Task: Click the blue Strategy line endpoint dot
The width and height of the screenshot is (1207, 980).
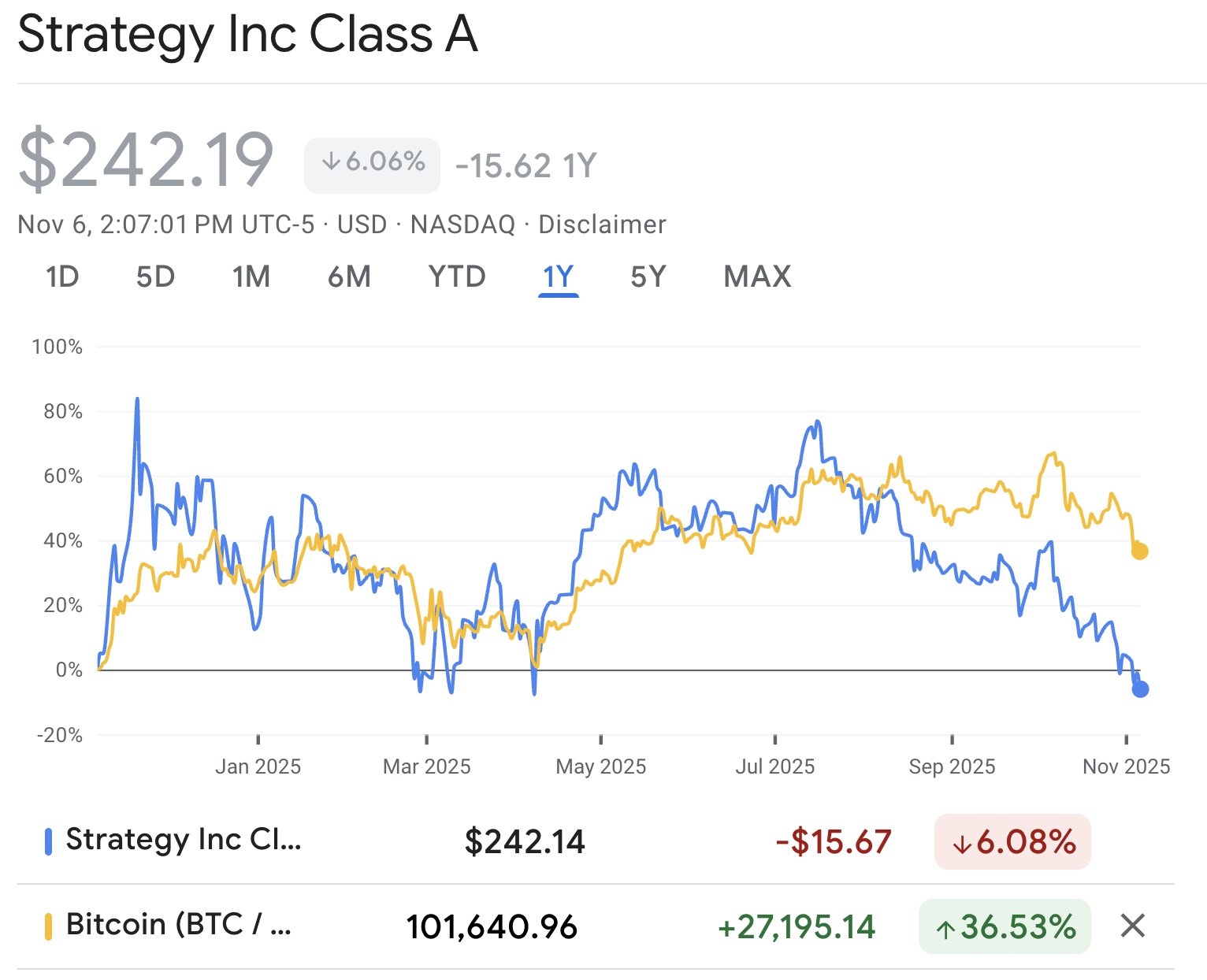Action: point(1140,689)
